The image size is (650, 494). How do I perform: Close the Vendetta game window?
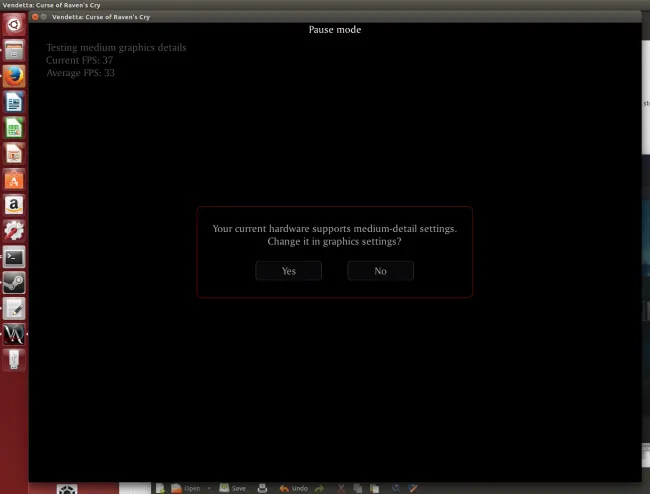(35, 17)
